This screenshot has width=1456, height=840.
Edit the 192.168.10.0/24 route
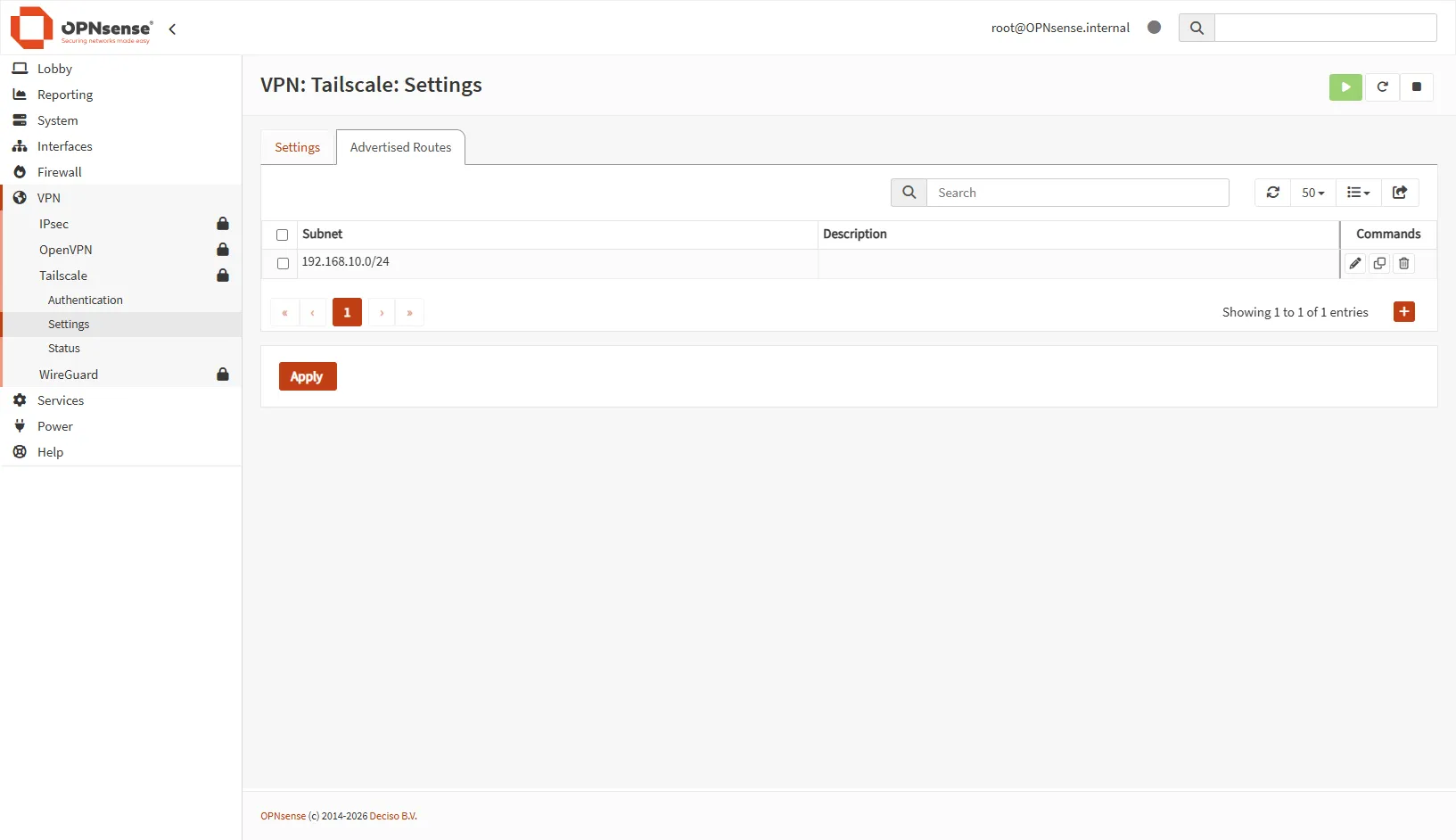point(1355,264)
